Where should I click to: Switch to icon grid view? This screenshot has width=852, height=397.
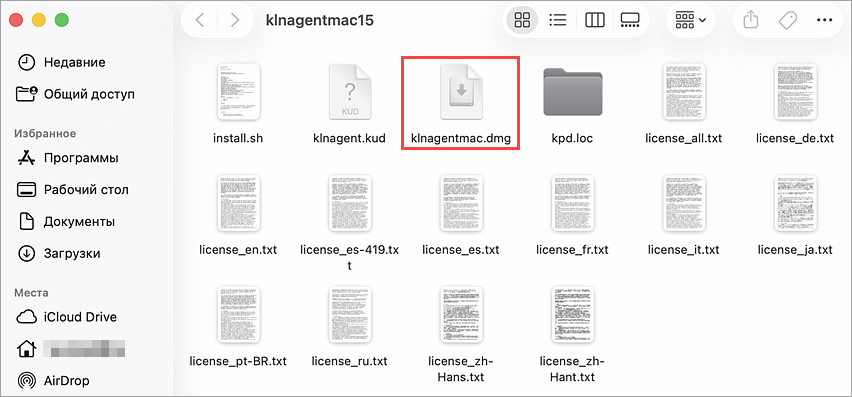(522, 20)
